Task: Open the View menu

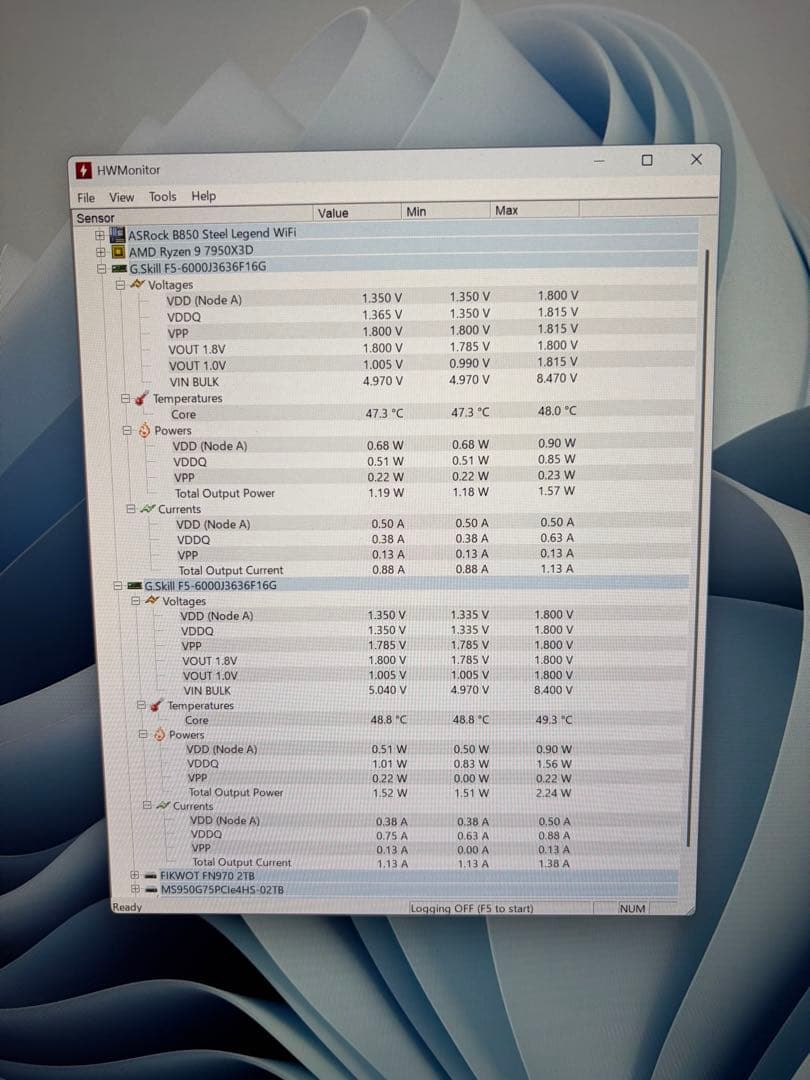Action: point(121,198)
